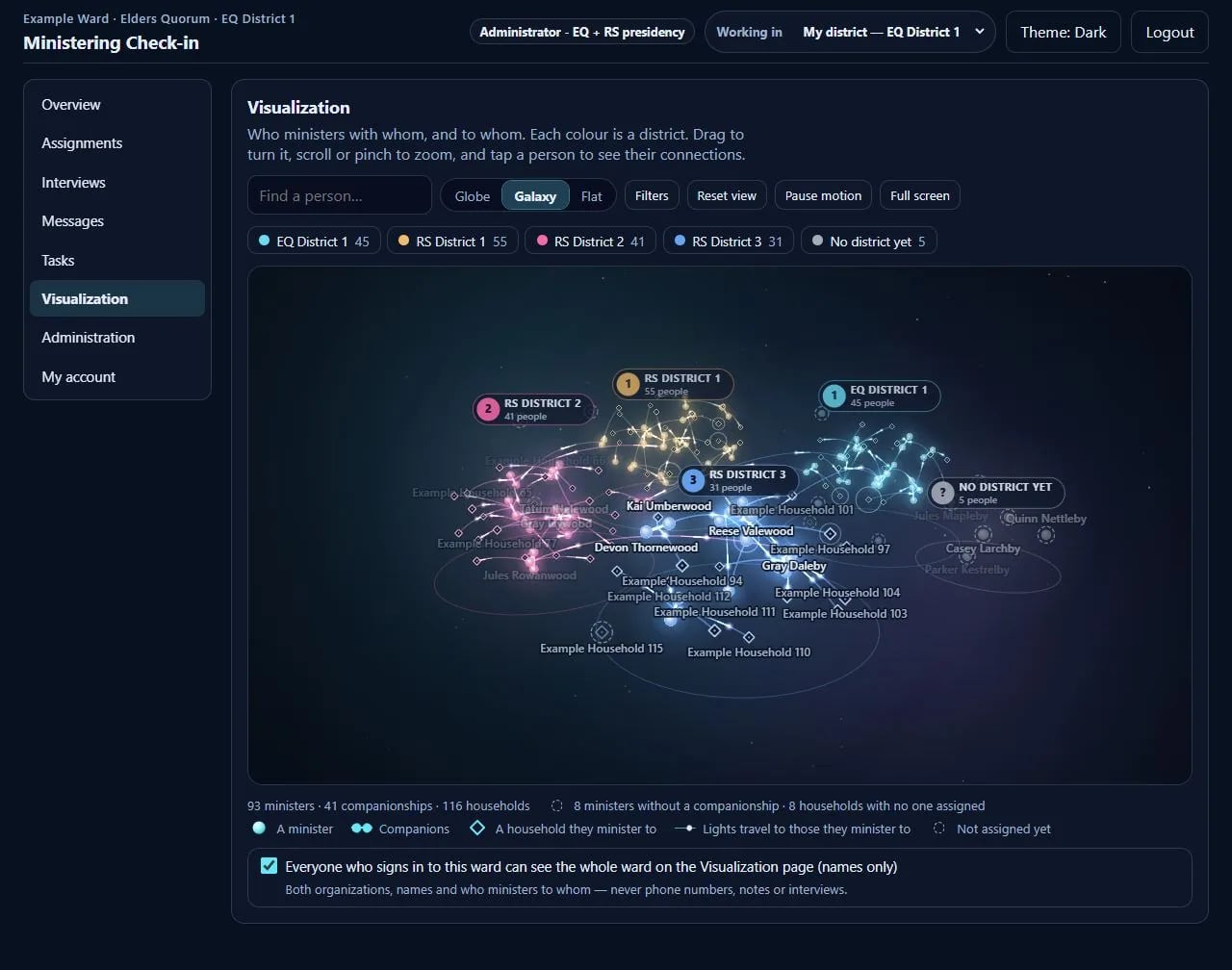Click the Logout button
This screenshot has height=970, width=1232.
click(1169, 32)
